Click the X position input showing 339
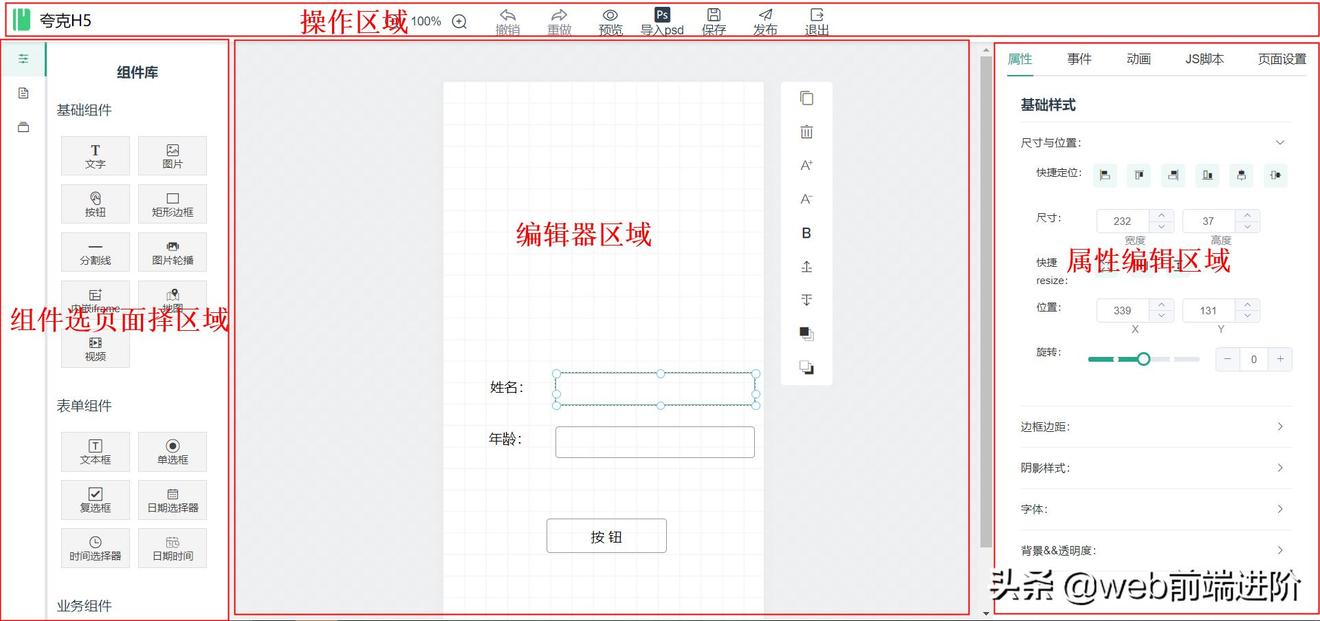The height and width of the screenshot is (621, 1320). coord(1122,310)
